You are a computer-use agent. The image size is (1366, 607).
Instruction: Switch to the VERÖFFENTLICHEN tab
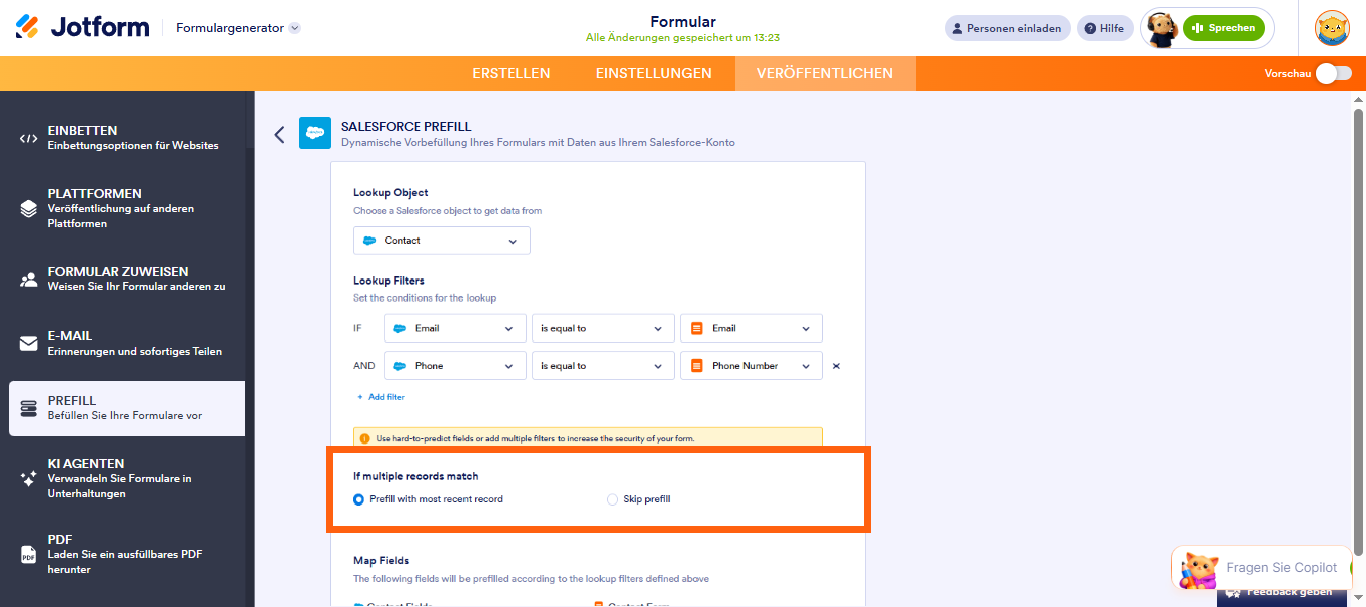tap(825, 73)
